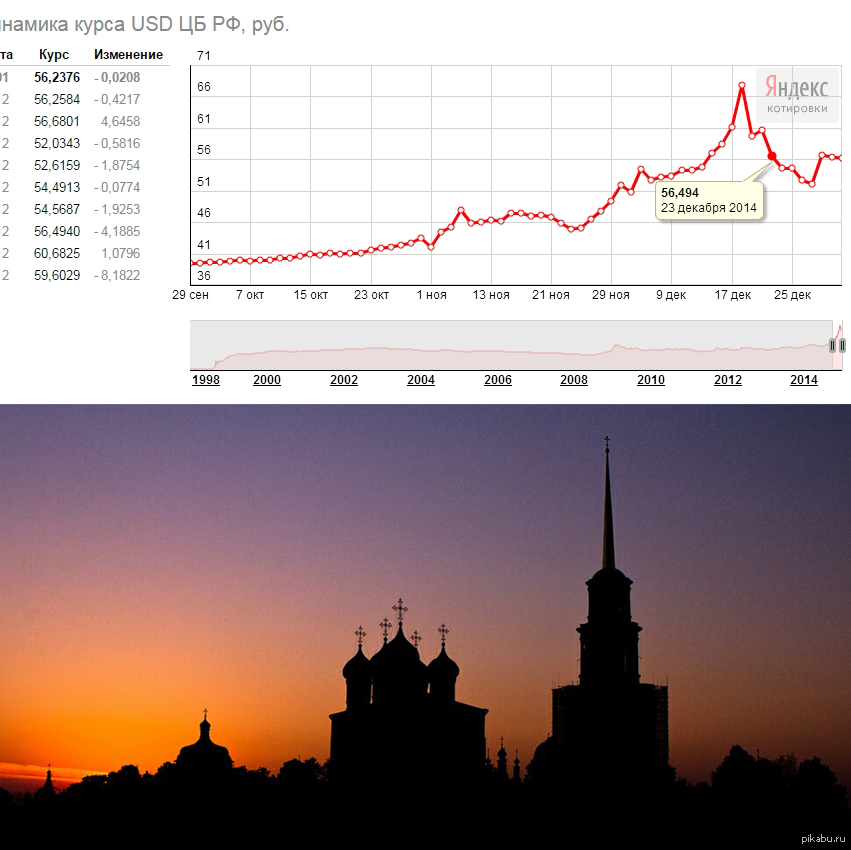The image size is (851, 850).
Task: Click the peak data point at 66
Action: (x=742, y=86)
